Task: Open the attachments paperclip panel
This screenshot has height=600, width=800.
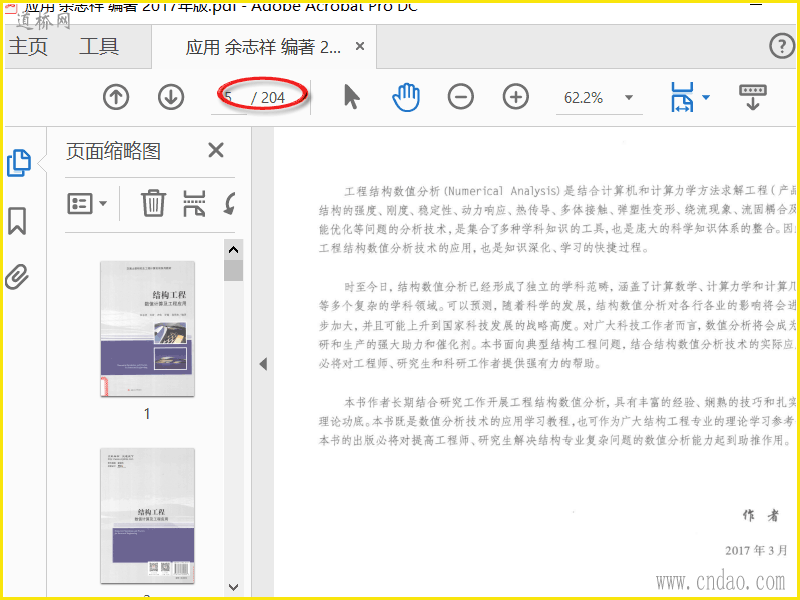Action: pos(17,277)
